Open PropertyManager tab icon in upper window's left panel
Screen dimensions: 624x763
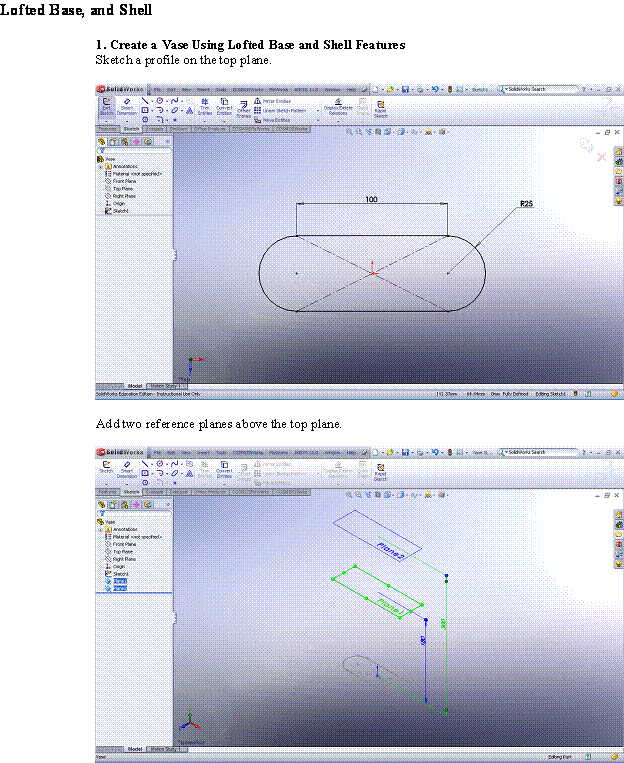point(113,142)
